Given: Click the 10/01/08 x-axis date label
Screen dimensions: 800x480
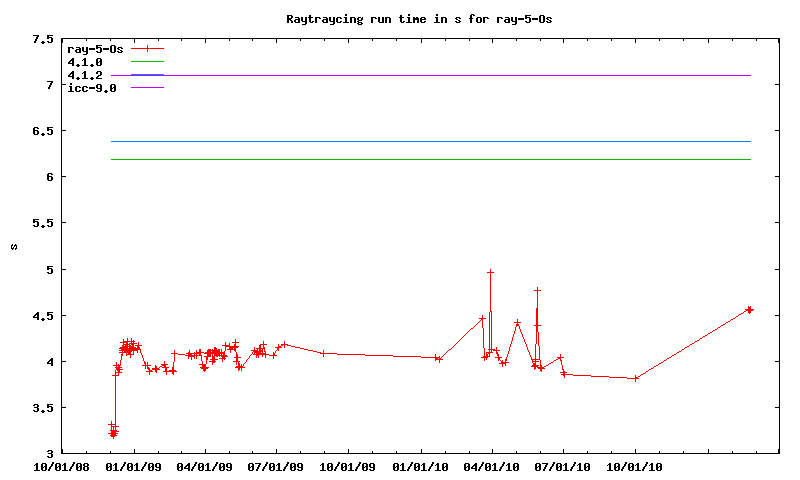Looking at the screenshot, I should click(62, 465).
